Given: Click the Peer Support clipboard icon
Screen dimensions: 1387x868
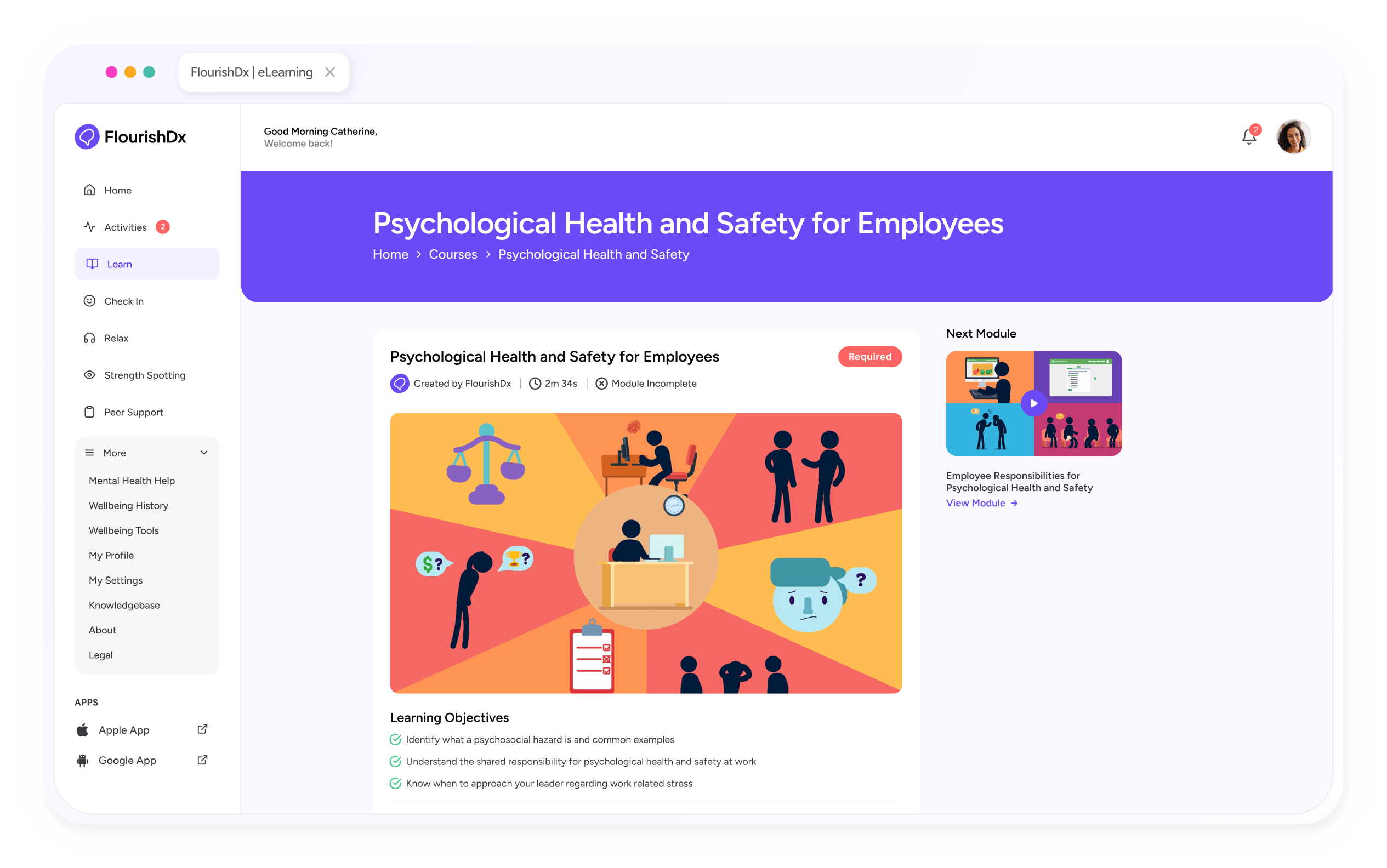Looking at the screenshot, I should pyautogui.click(x=89, y=412).
